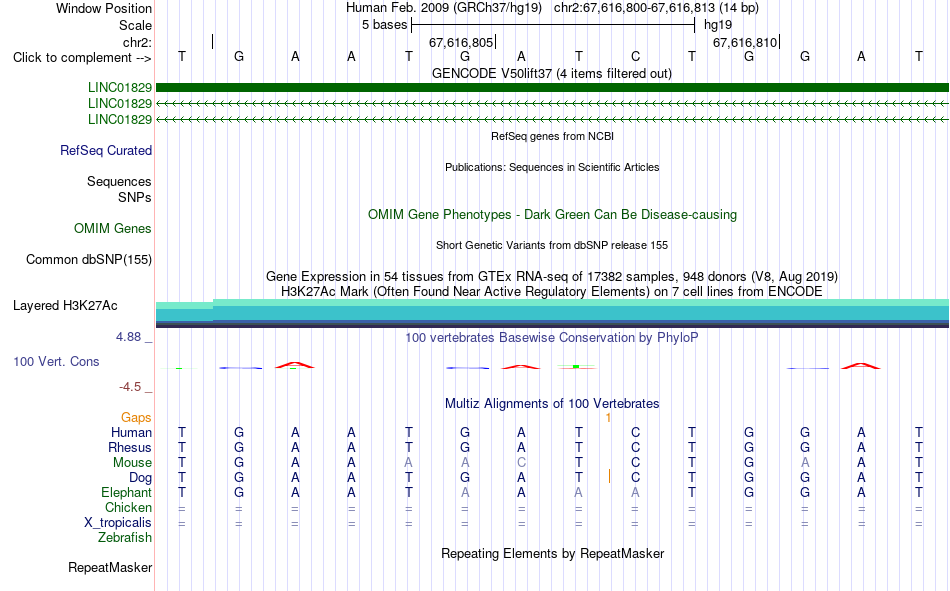Click the chr2: ruler label
This screenshot has height=591, width=950.
[x=137, y=42]
